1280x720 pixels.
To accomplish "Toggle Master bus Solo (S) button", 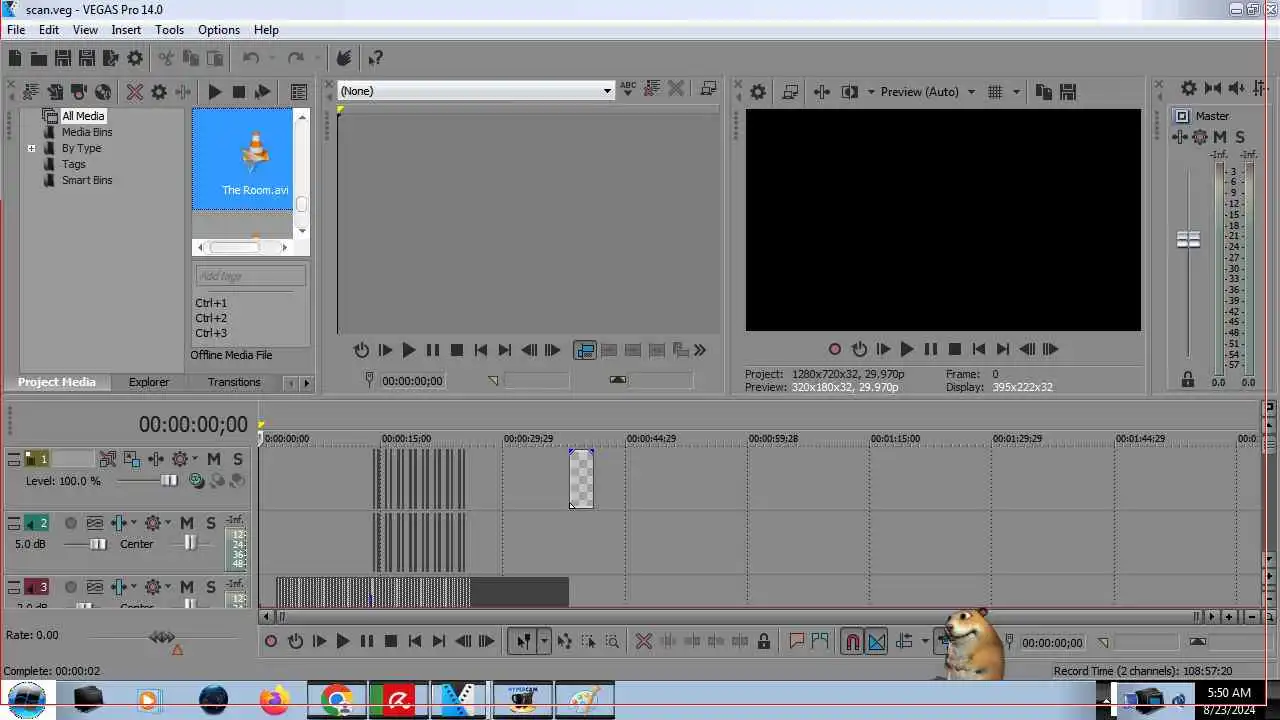I will pos(1240,137).
